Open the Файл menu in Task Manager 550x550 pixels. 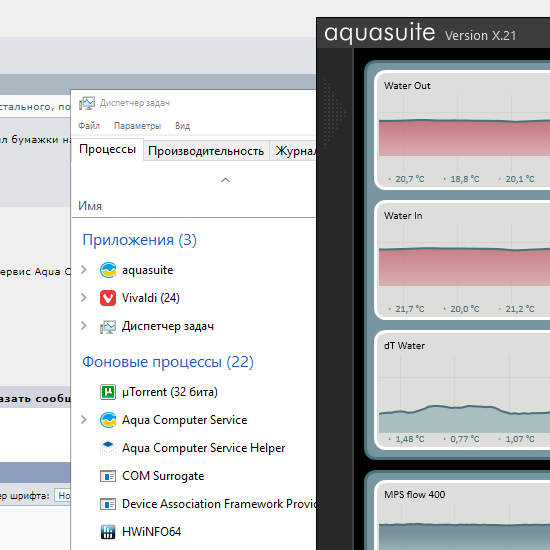[89, 126]
